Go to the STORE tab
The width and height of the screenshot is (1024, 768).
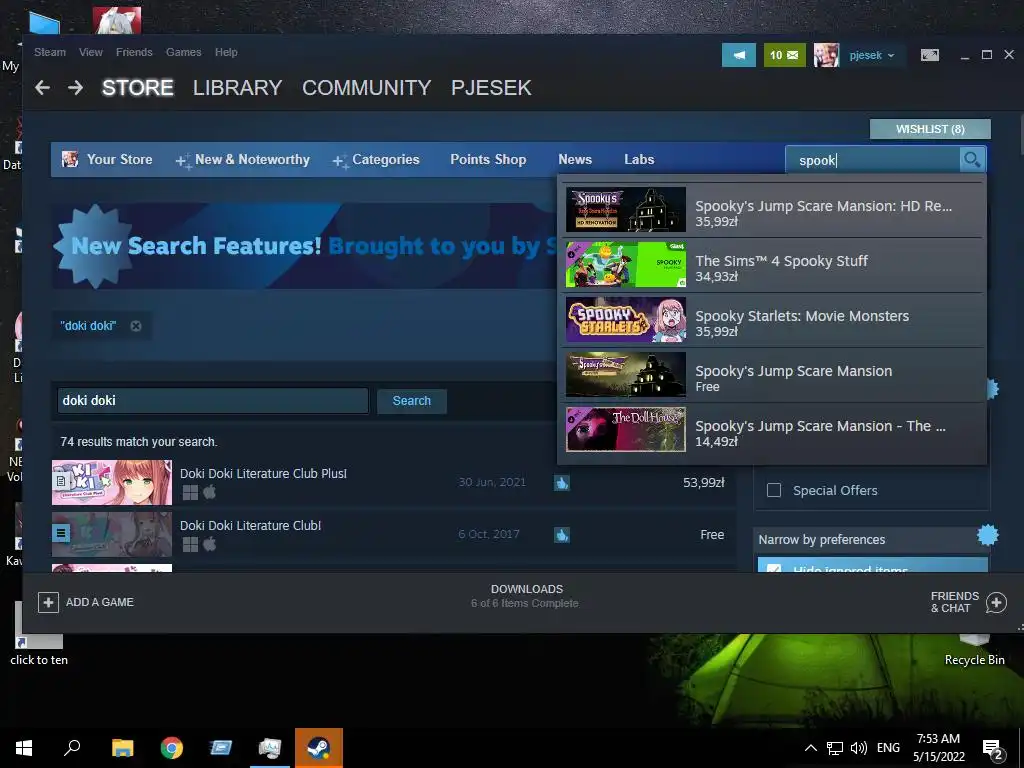click(x=138, y=88)
